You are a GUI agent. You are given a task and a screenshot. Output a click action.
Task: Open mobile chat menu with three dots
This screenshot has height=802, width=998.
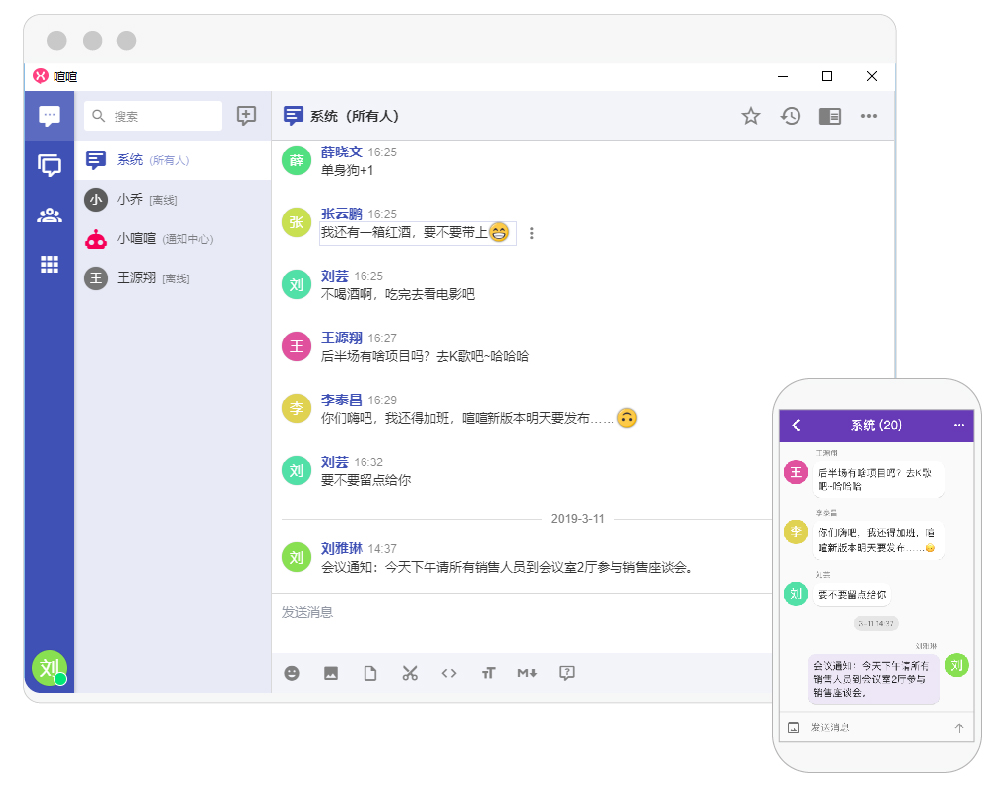959,425
